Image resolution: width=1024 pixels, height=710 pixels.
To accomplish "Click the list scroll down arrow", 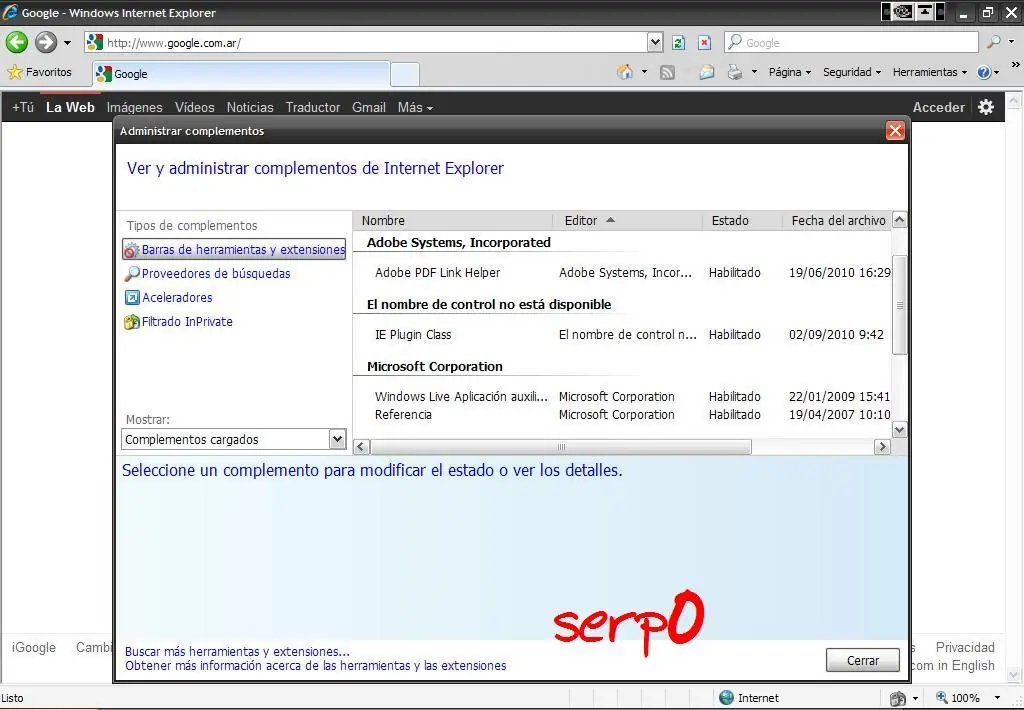I will click(899, 430).
